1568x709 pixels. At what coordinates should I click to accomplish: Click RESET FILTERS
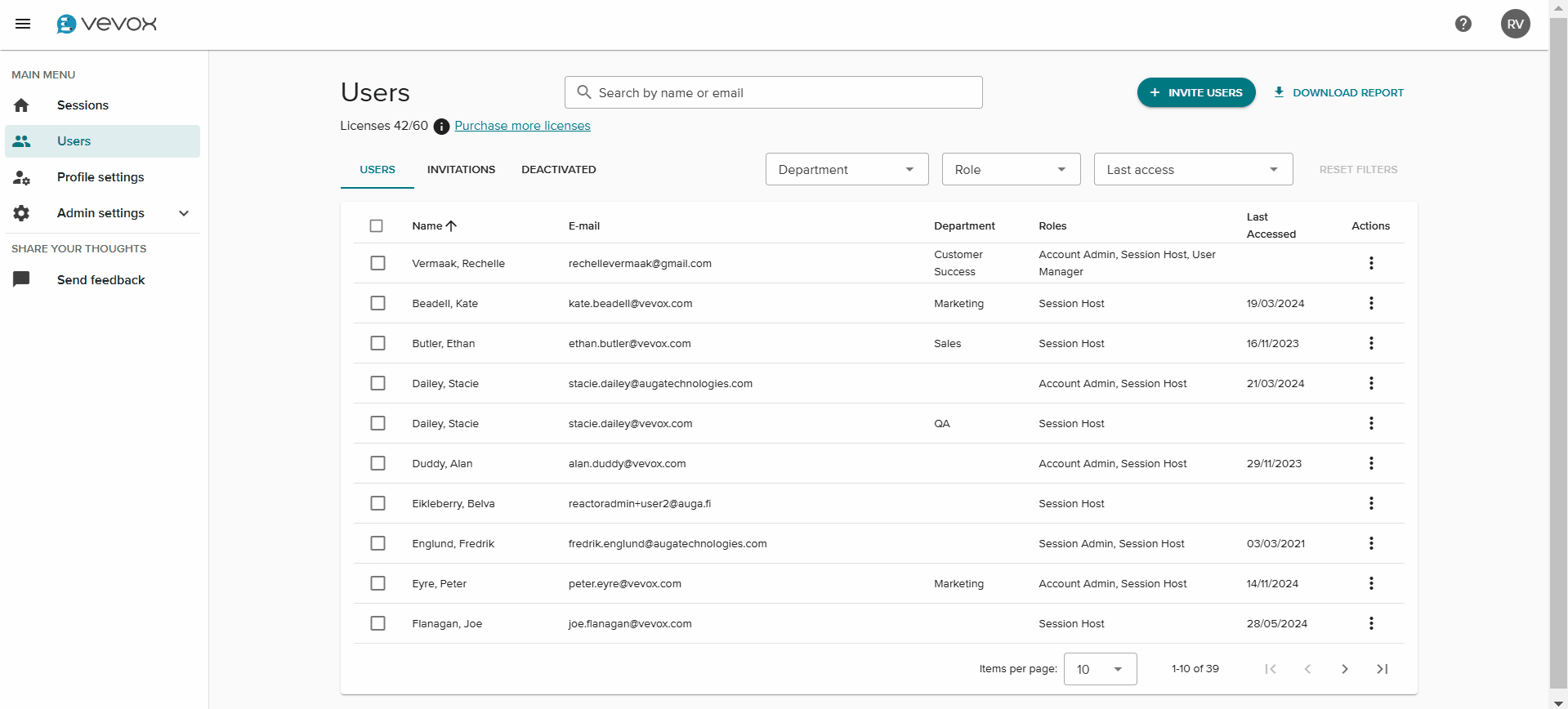pyautogui.click(x=1358, y=169)
